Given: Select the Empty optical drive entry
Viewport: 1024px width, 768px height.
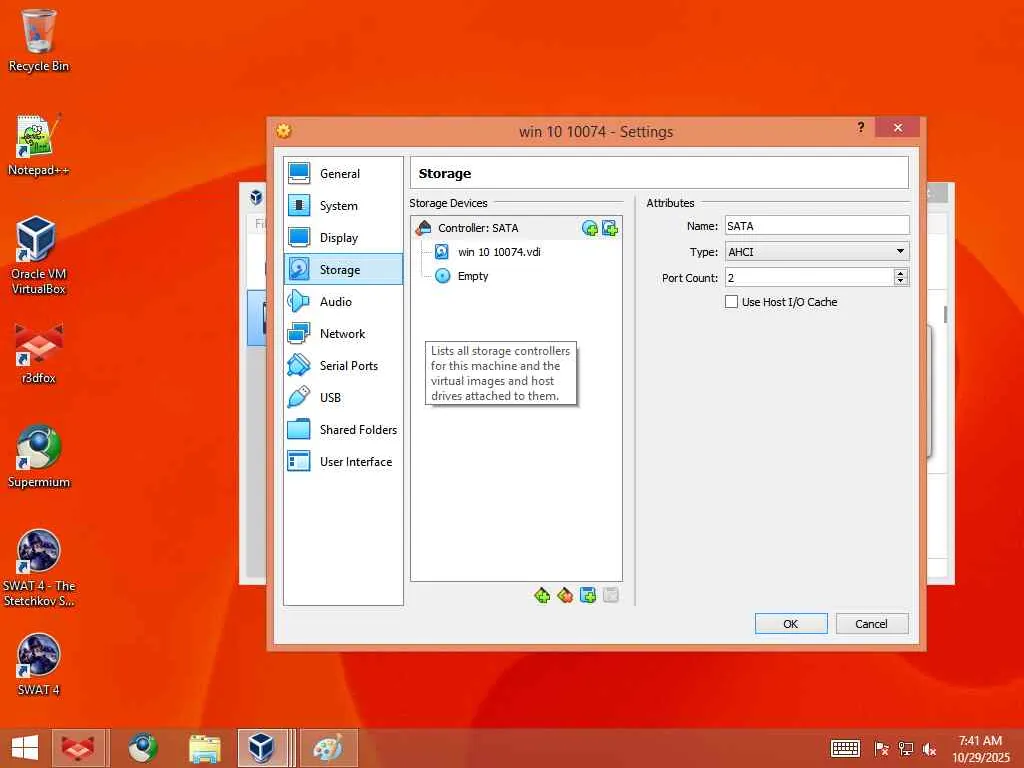Looking at the screenshot, I should click(x=462, y=276).
